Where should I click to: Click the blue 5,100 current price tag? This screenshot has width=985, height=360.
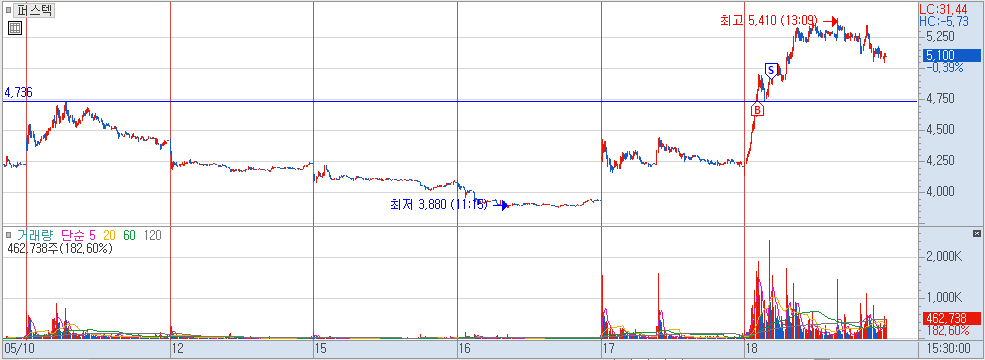[x=951, y=55]
